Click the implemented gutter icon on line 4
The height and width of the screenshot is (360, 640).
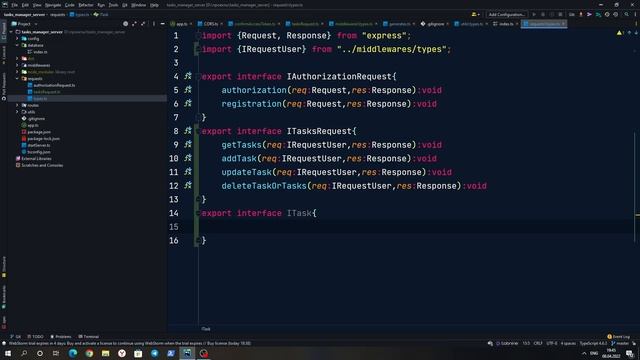[x=188, y=76]
